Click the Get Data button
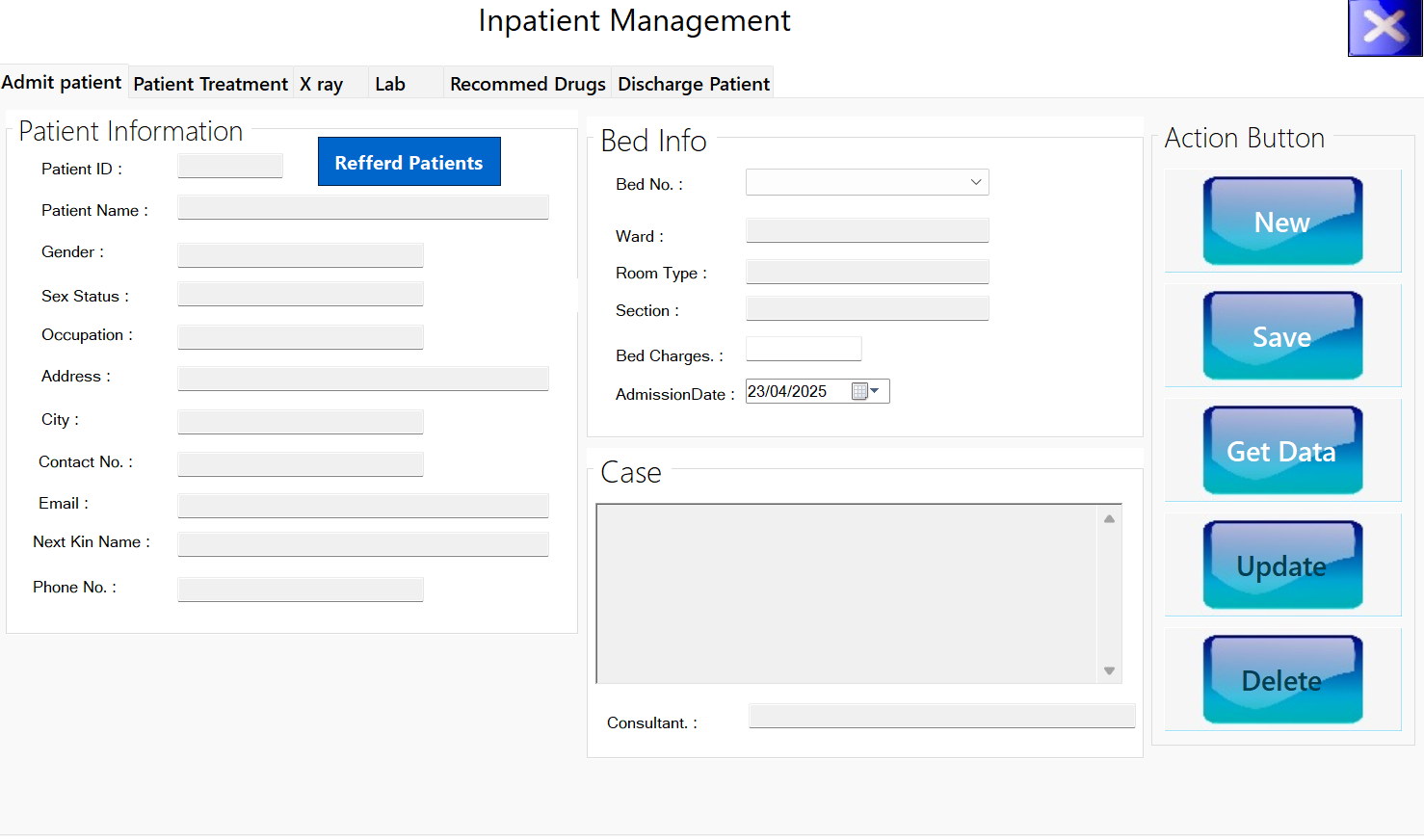1424x840 pixels. point(1281,450)
